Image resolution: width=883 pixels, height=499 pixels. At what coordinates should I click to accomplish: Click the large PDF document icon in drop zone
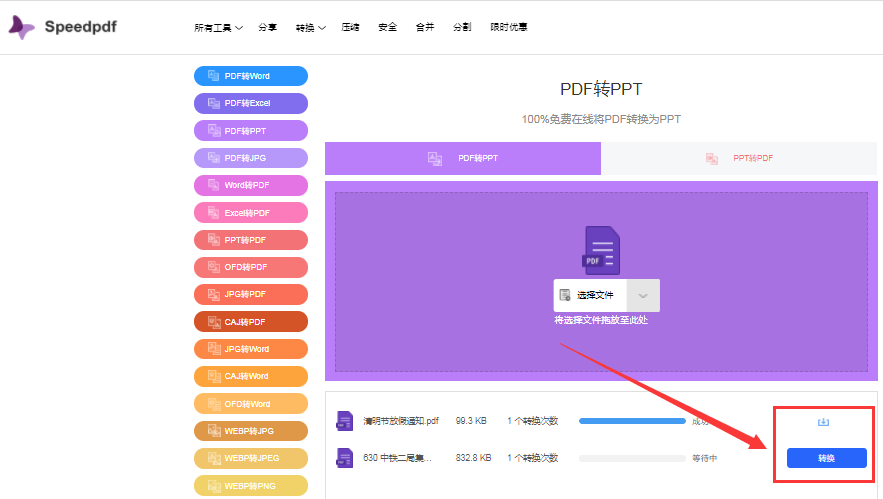point(601,250)
